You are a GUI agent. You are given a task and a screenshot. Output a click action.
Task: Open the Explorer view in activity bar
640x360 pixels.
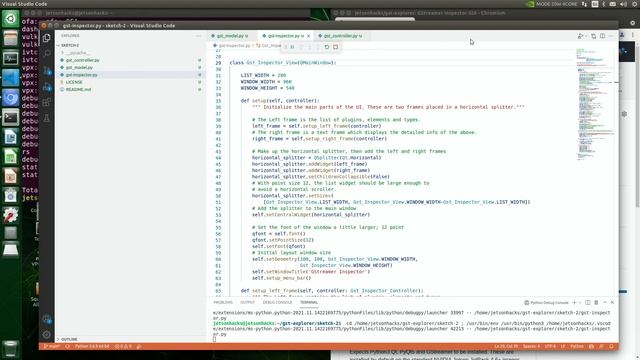[47, 38]
